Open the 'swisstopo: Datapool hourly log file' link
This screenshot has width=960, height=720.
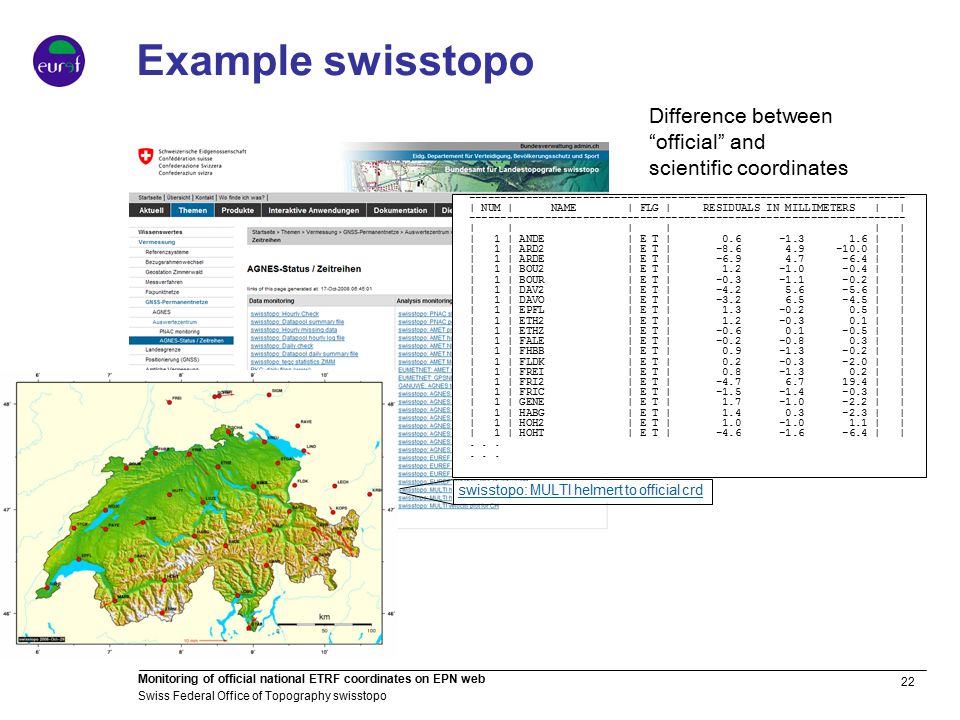[x=298, y=337]
